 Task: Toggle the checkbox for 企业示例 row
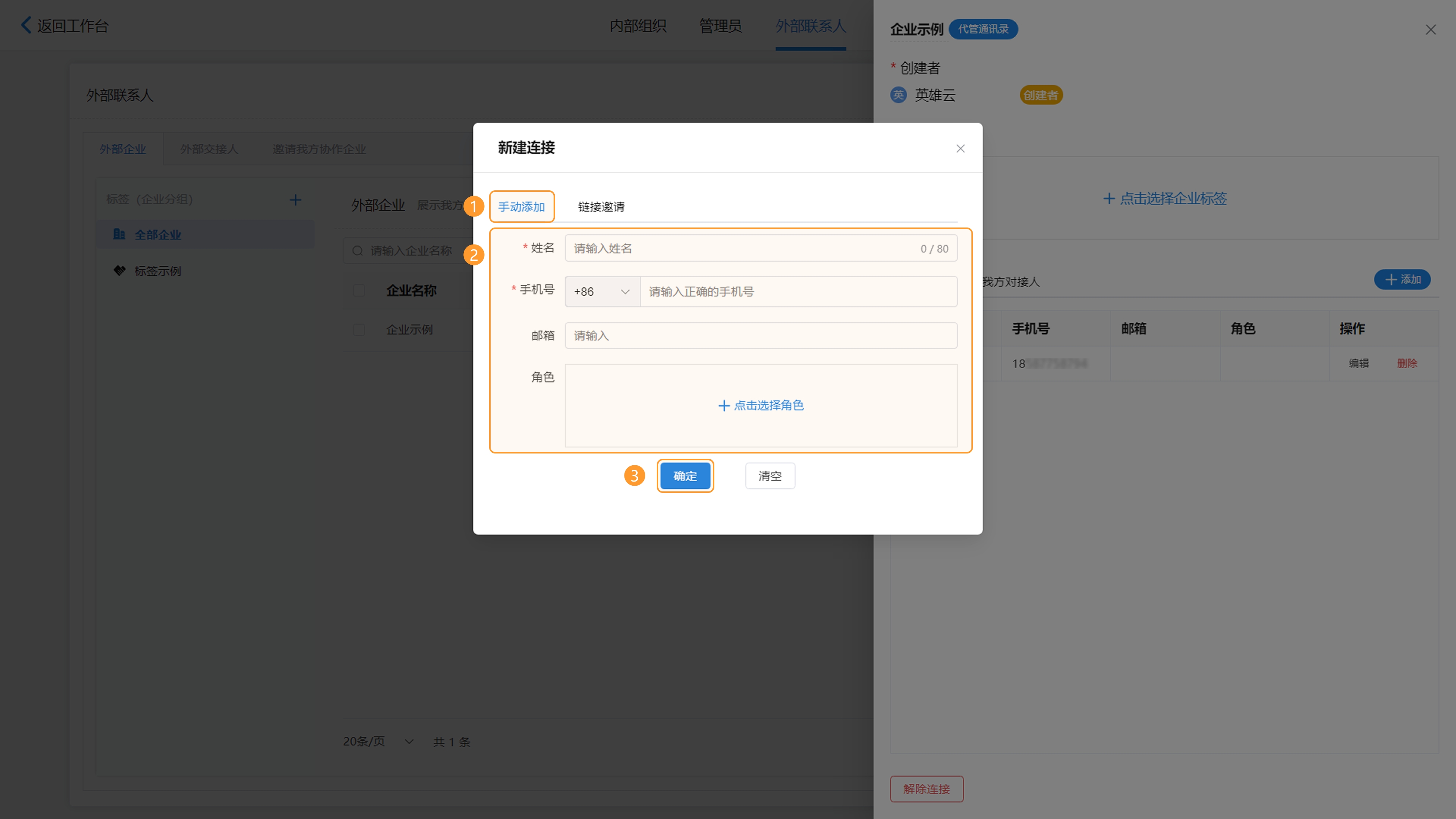point(359,329)
